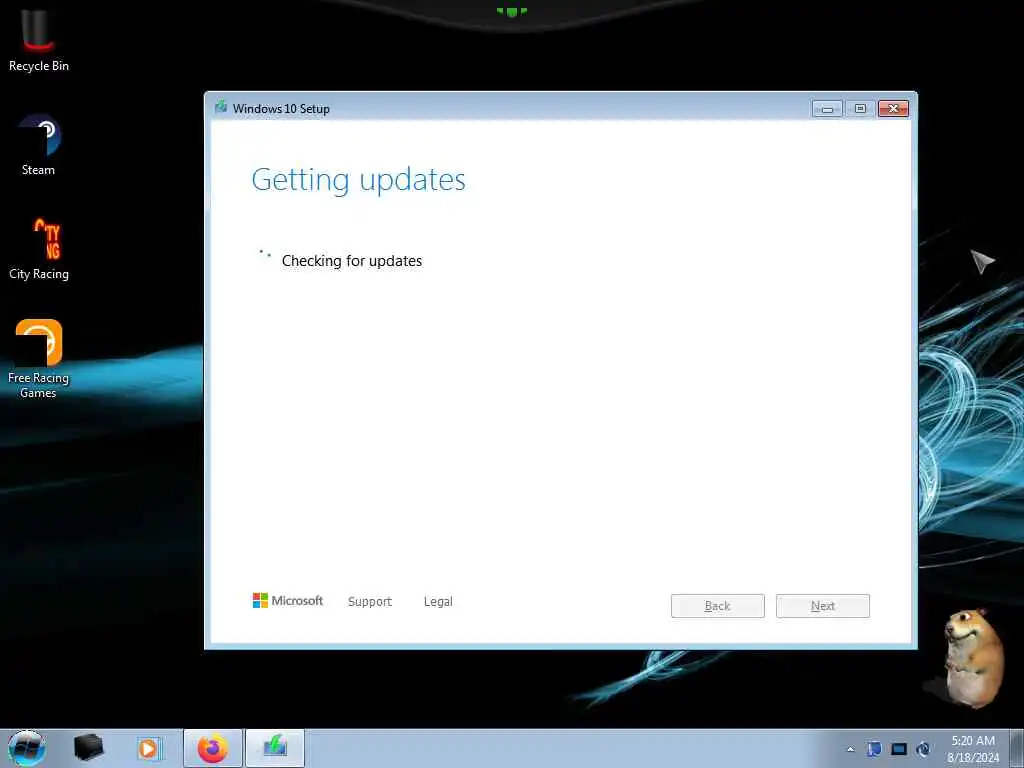
Task: Launch the media player taskbar icon
Action: pyautogui.click(x=148, y=748)
